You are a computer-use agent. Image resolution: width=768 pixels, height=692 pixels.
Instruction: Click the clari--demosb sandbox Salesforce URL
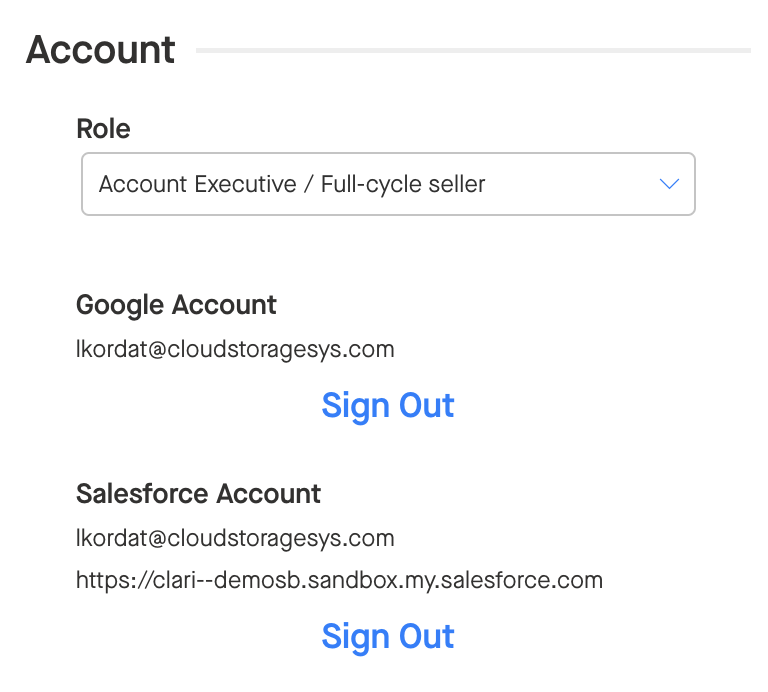(339, 580)
